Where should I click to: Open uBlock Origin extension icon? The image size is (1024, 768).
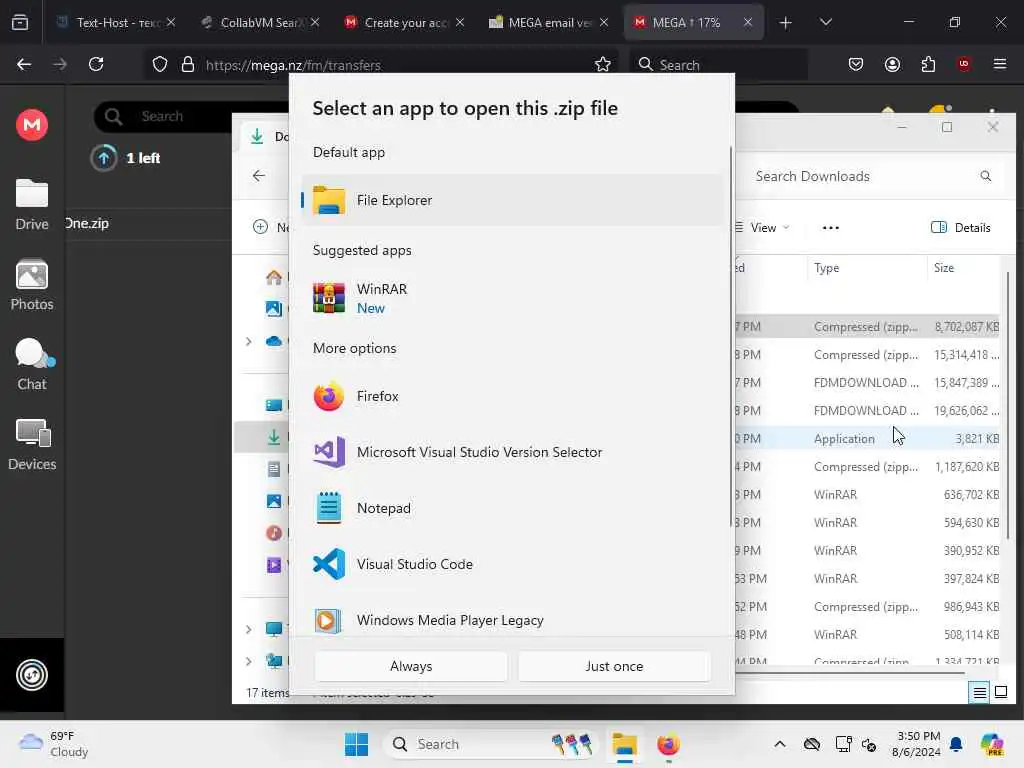(964, 64)
